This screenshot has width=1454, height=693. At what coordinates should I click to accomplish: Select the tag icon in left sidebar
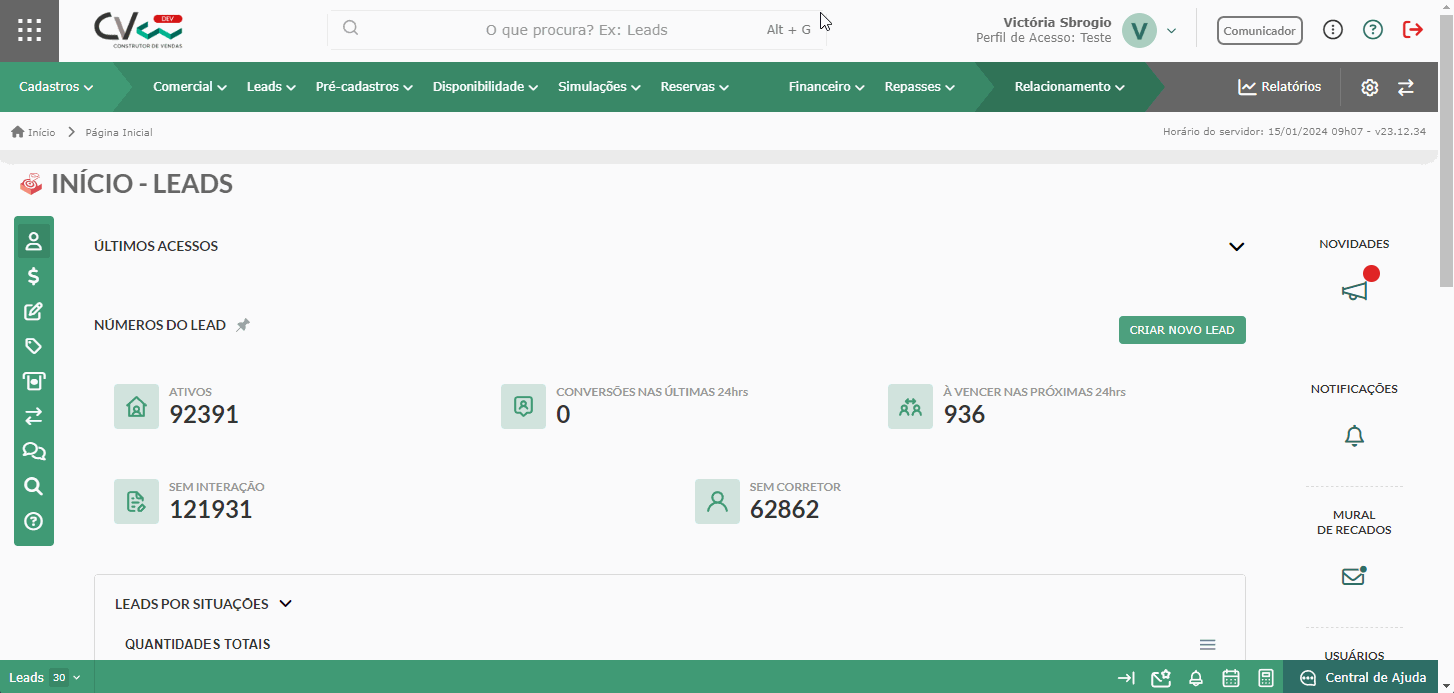pyautogui.click(x=33, y=346)
